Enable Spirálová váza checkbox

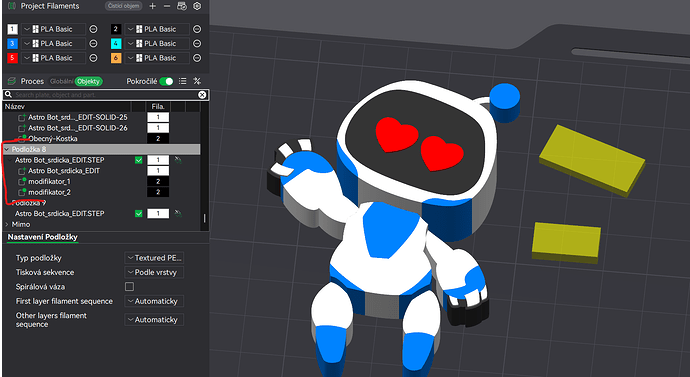tap(129, 286)
